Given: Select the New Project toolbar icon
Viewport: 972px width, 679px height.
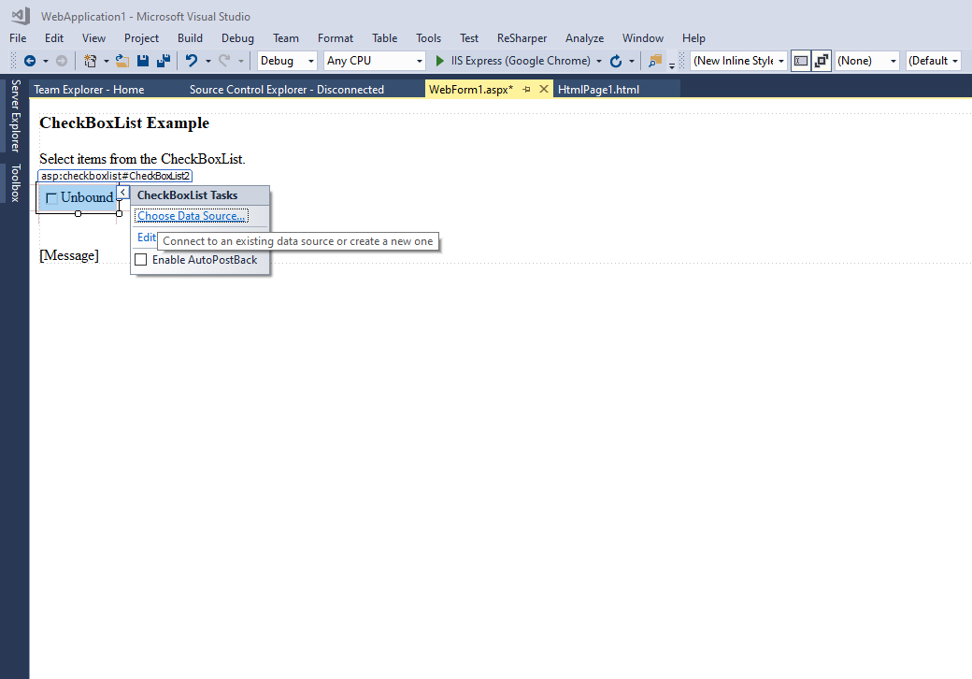Looking at the screenshot, I should [89, 60].
